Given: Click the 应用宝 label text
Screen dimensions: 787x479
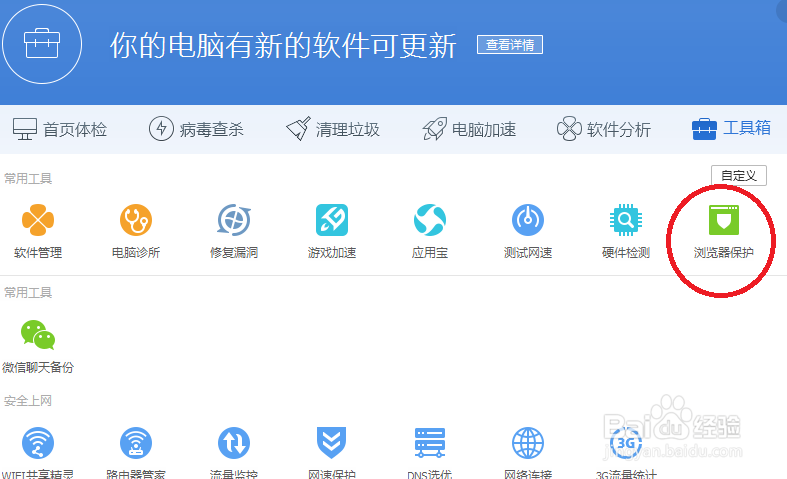Looking at the screenshot, I should pos(430,253).
